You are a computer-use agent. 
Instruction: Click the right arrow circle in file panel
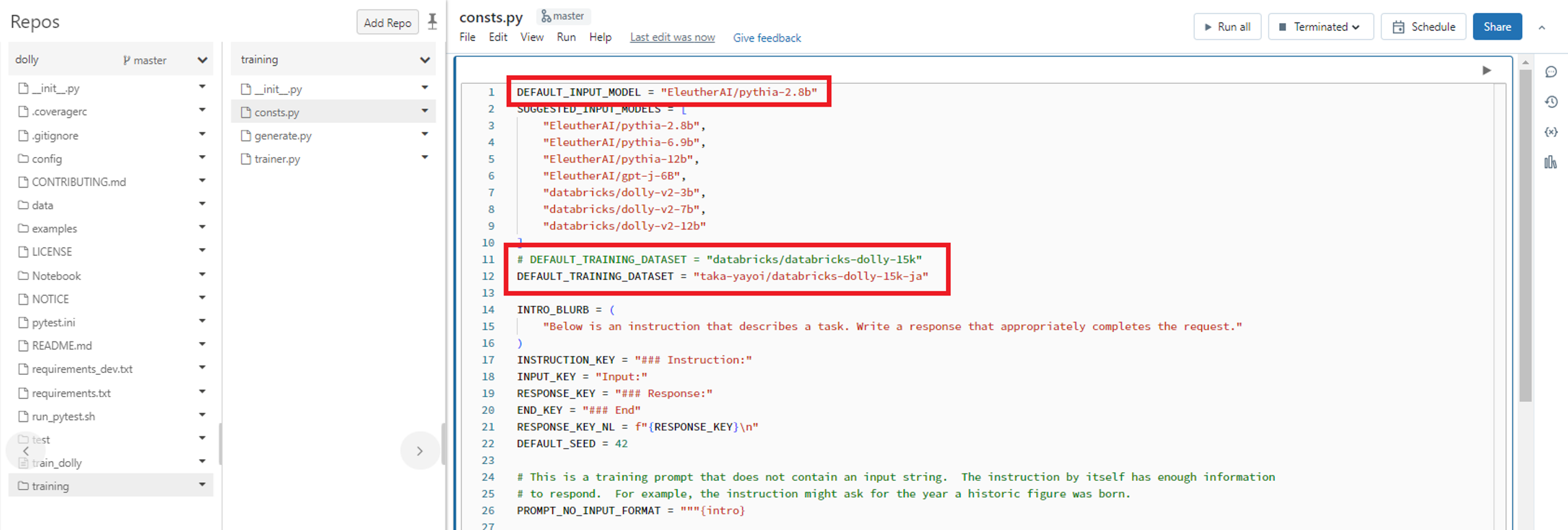[x=420, y=451]
